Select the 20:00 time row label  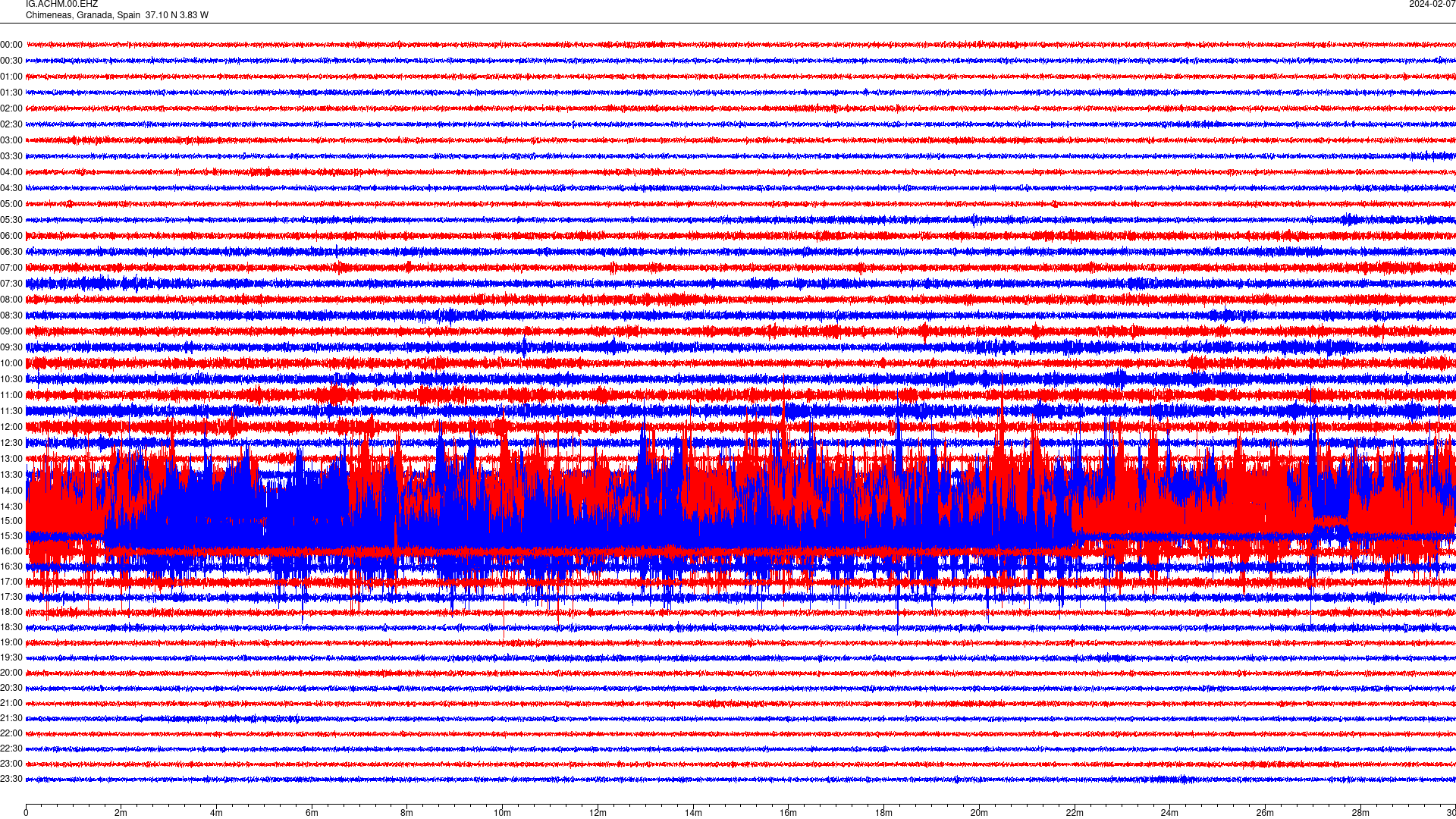[11, 673]
